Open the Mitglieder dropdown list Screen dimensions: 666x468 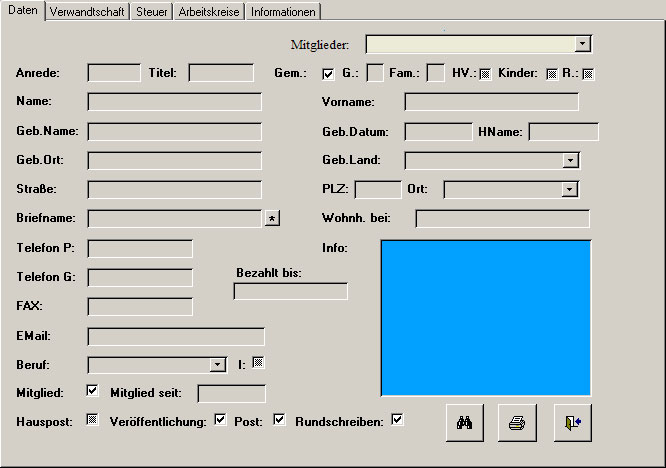click(x=582, y=44)
